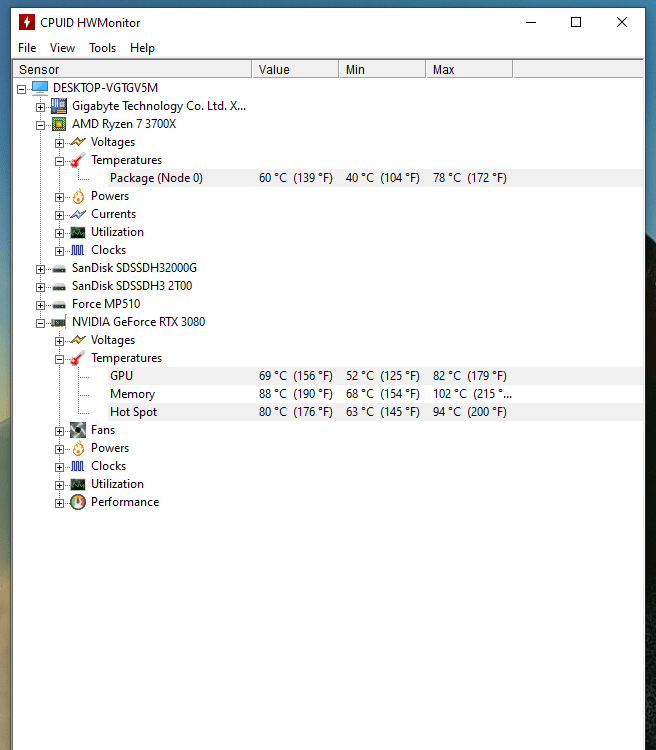Collapse the NVIDIA GeForce RTX 3080 node
The height and width of the screenshot is (750, 656).
coord(41,323)
